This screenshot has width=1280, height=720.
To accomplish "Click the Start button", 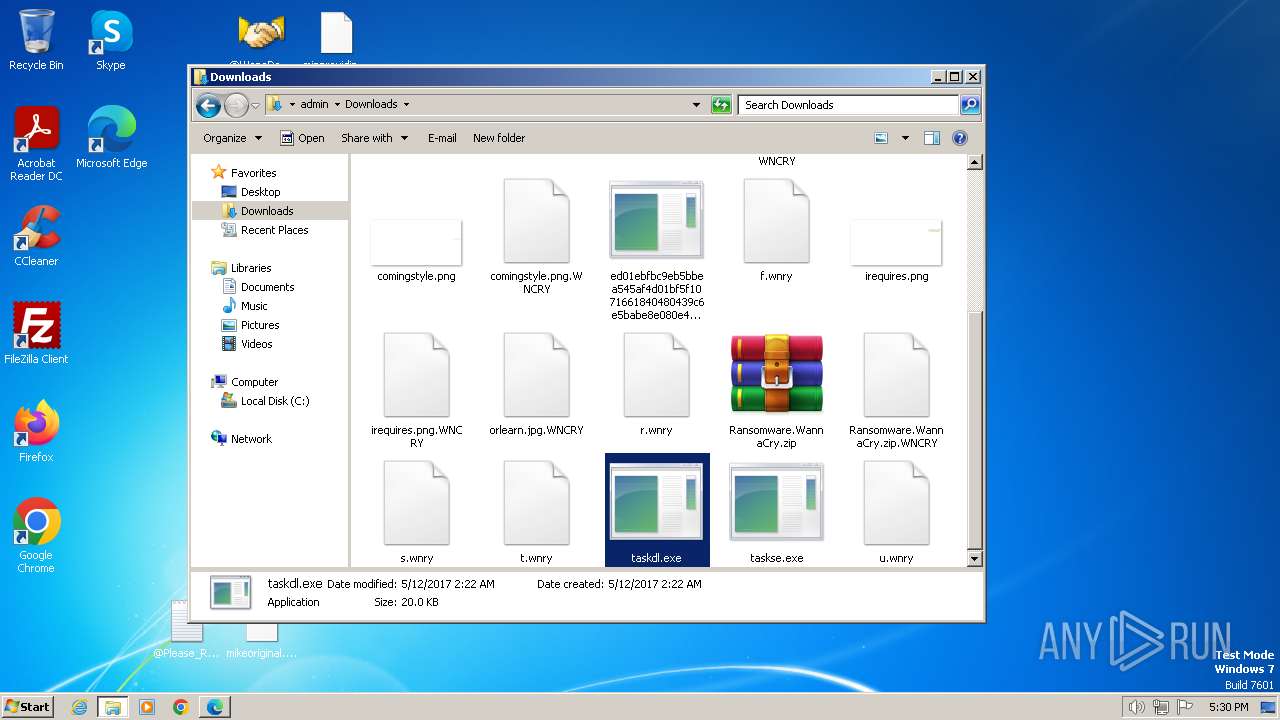I will pyautogui.click(x=27, y=706).
